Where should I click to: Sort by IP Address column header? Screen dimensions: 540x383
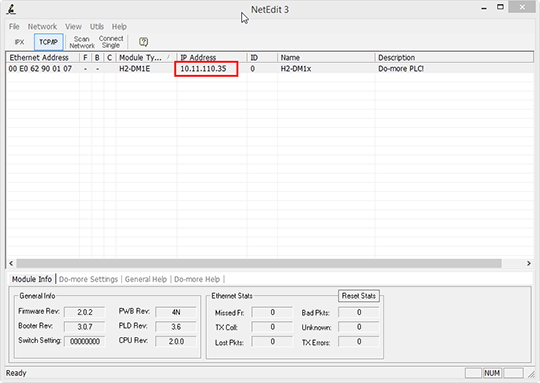[212, 58]
